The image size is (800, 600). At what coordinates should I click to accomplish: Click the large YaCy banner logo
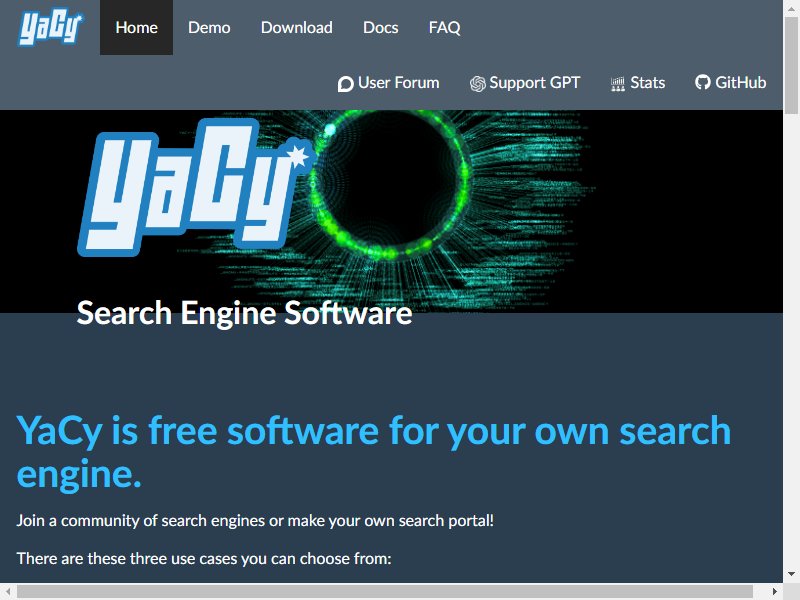coord(196,187)
